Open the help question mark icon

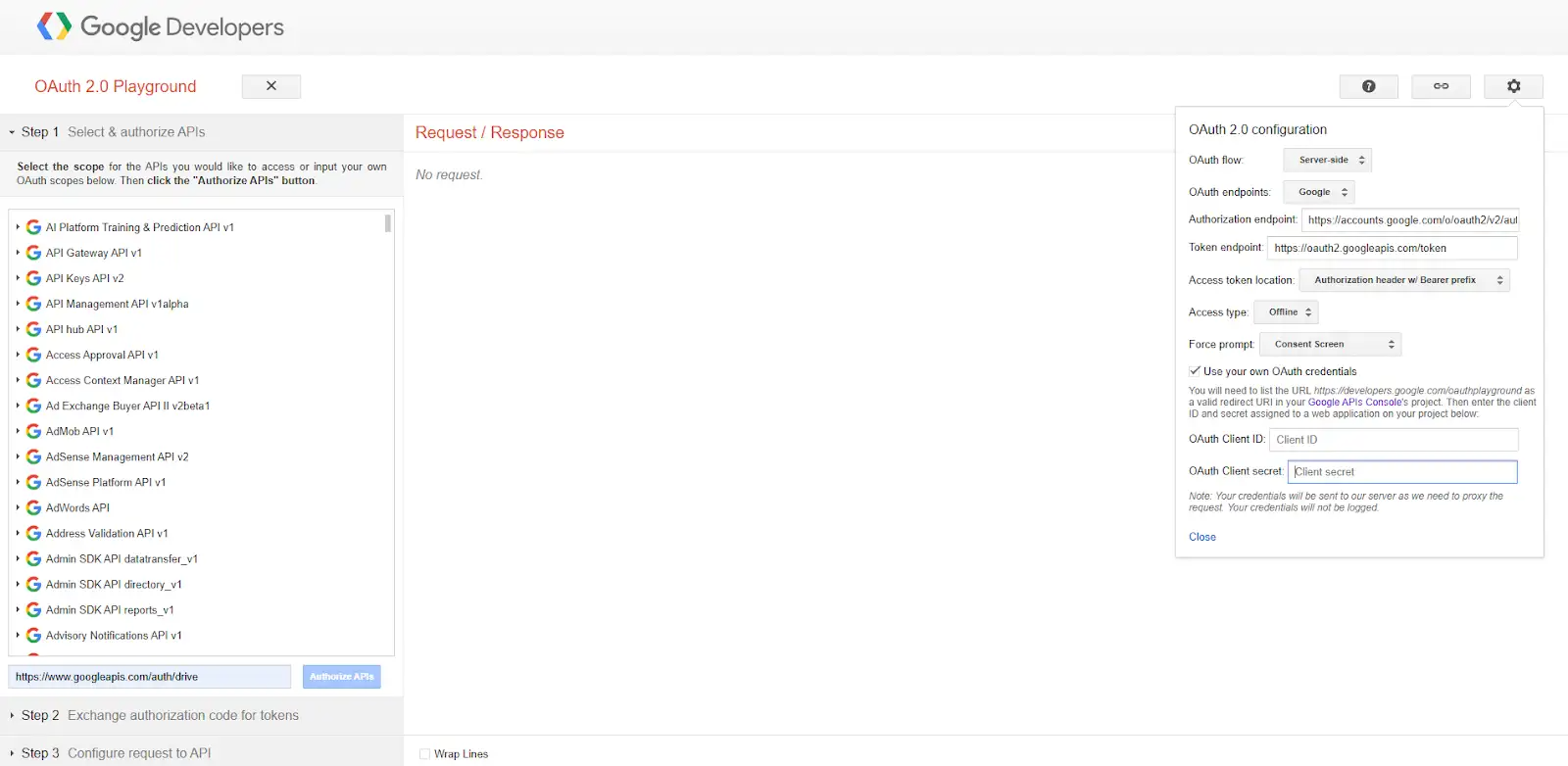coord(1369,86)
